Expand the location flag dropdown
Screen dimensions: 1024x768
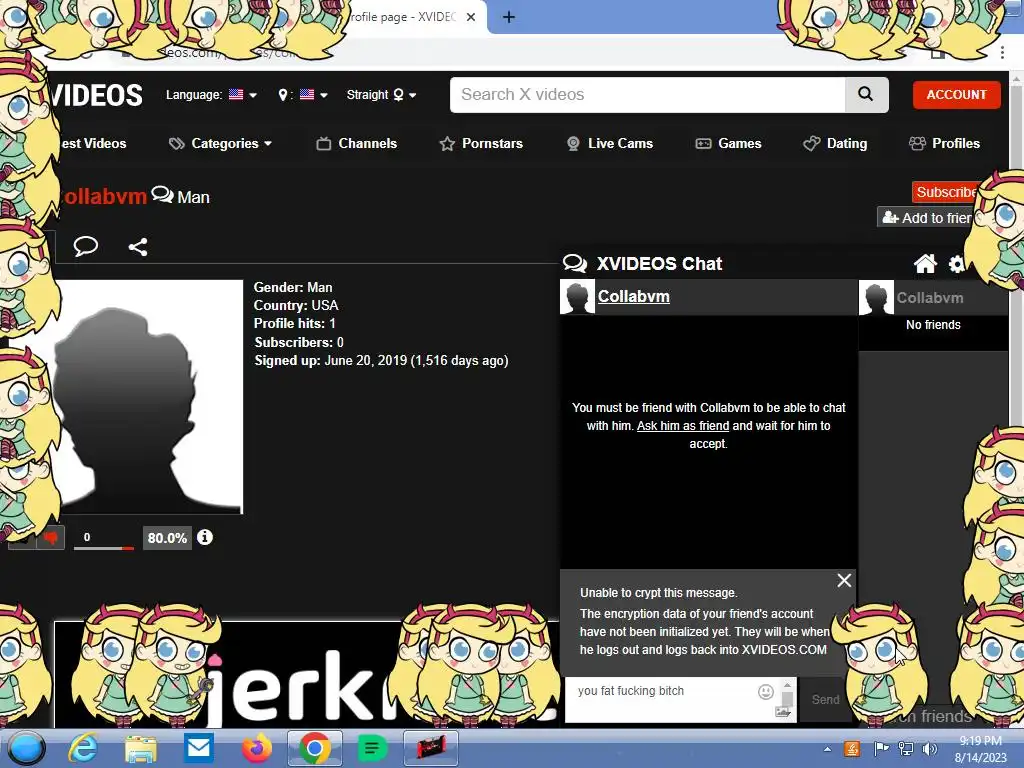coord(303,95)
